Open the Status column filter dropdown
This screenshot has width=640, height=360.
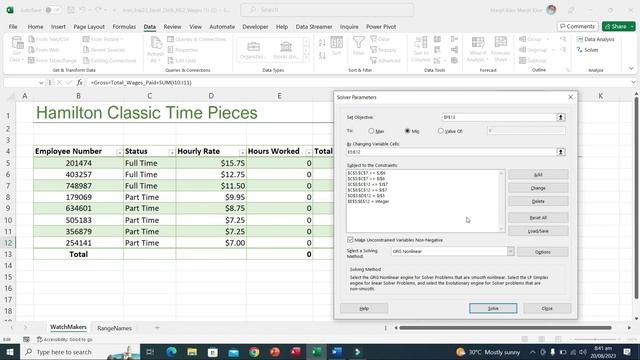(171, 152)
